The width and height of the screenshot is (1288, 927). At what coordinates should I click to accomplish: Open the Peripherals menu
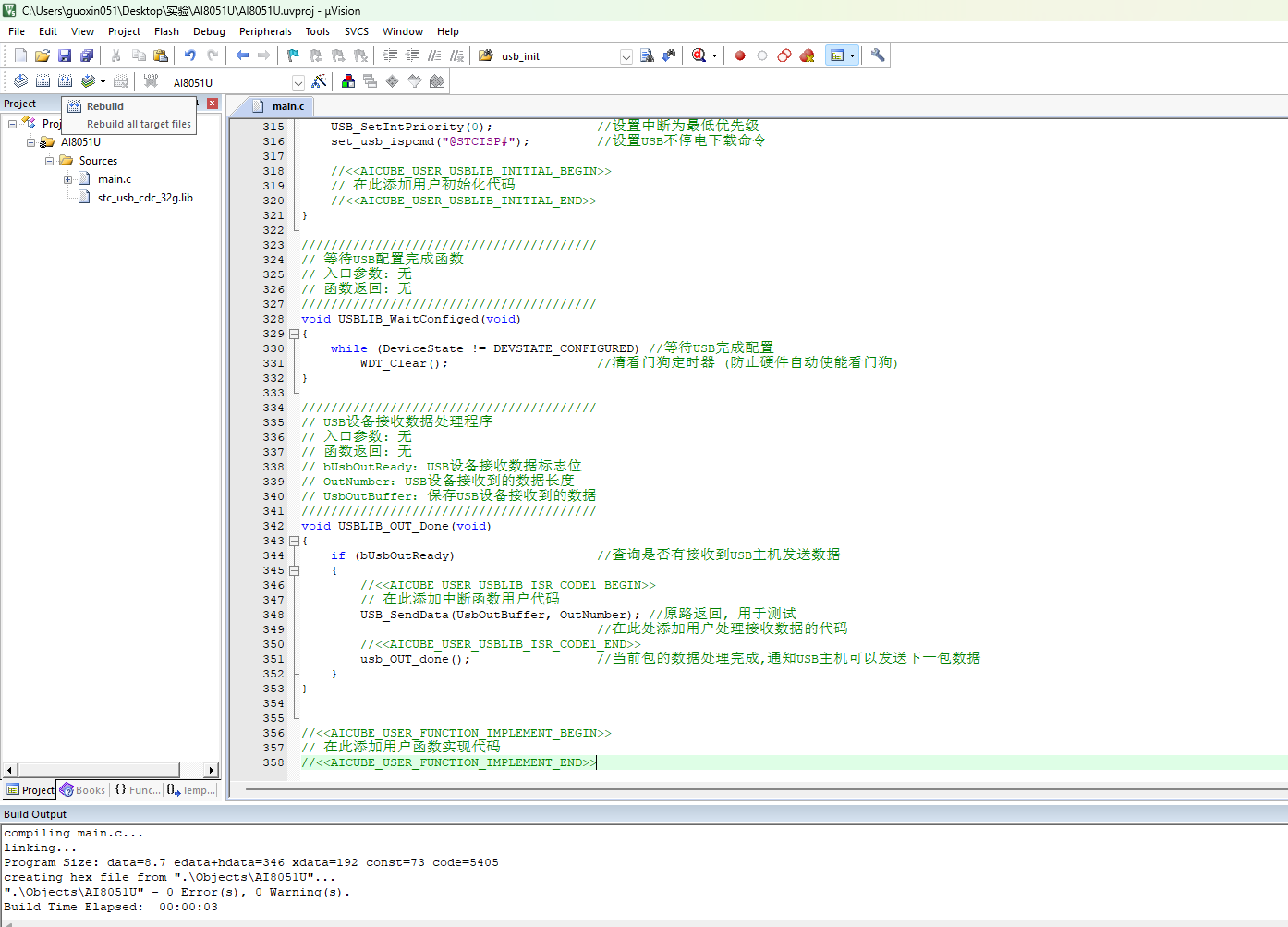tap(265, 31)
